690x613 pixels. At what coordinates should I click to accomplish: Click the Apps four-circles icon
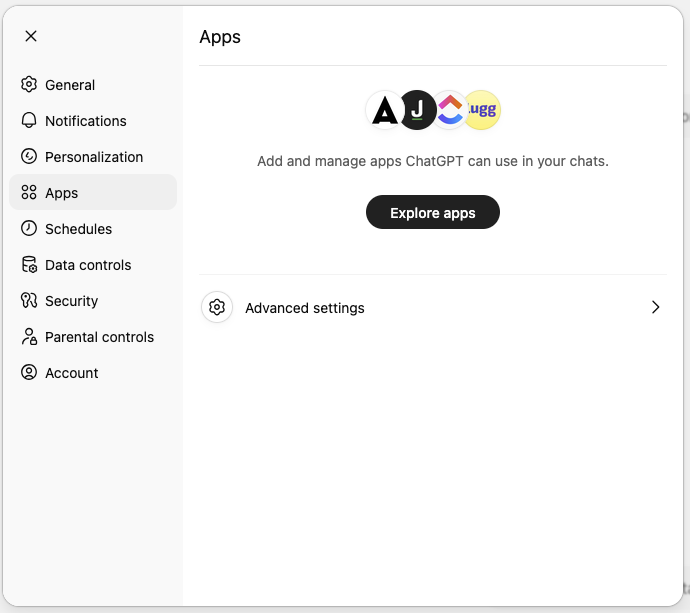pos(29,192)
